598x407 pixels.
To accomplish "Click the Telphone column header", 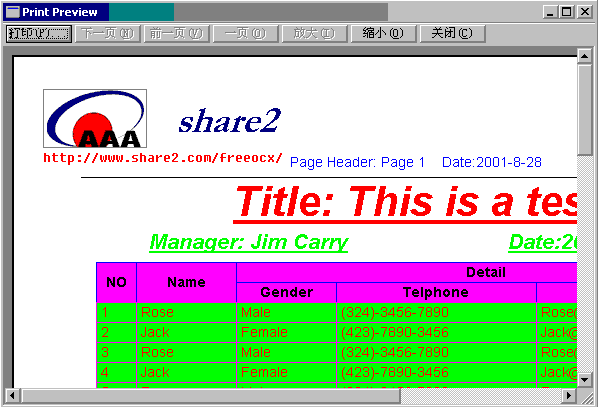I will click(436, 292).
